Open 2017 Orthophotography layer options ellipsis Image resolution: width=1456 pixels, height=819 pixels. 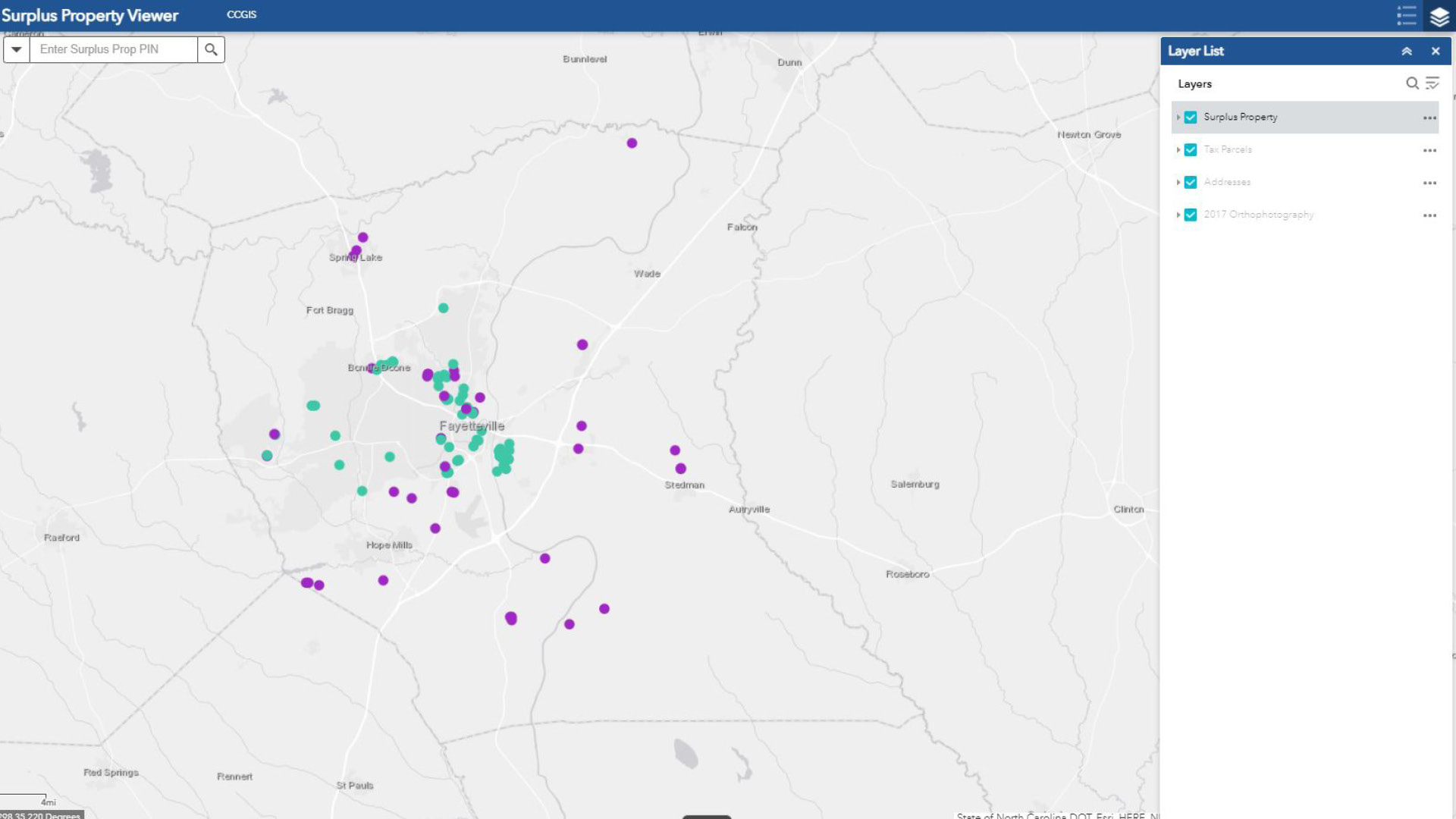1429,215
